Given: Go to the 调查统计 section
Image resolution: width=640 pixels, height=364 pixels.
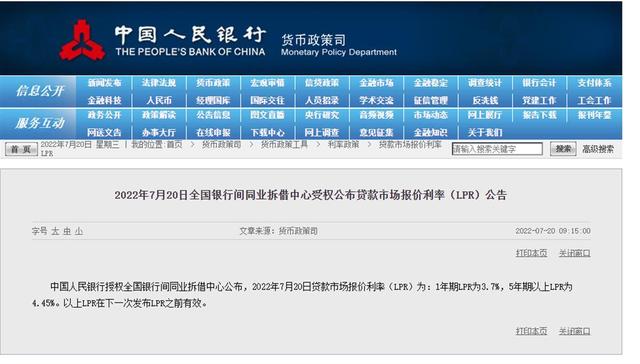Looking at the screenshot, I should point(485,83).
